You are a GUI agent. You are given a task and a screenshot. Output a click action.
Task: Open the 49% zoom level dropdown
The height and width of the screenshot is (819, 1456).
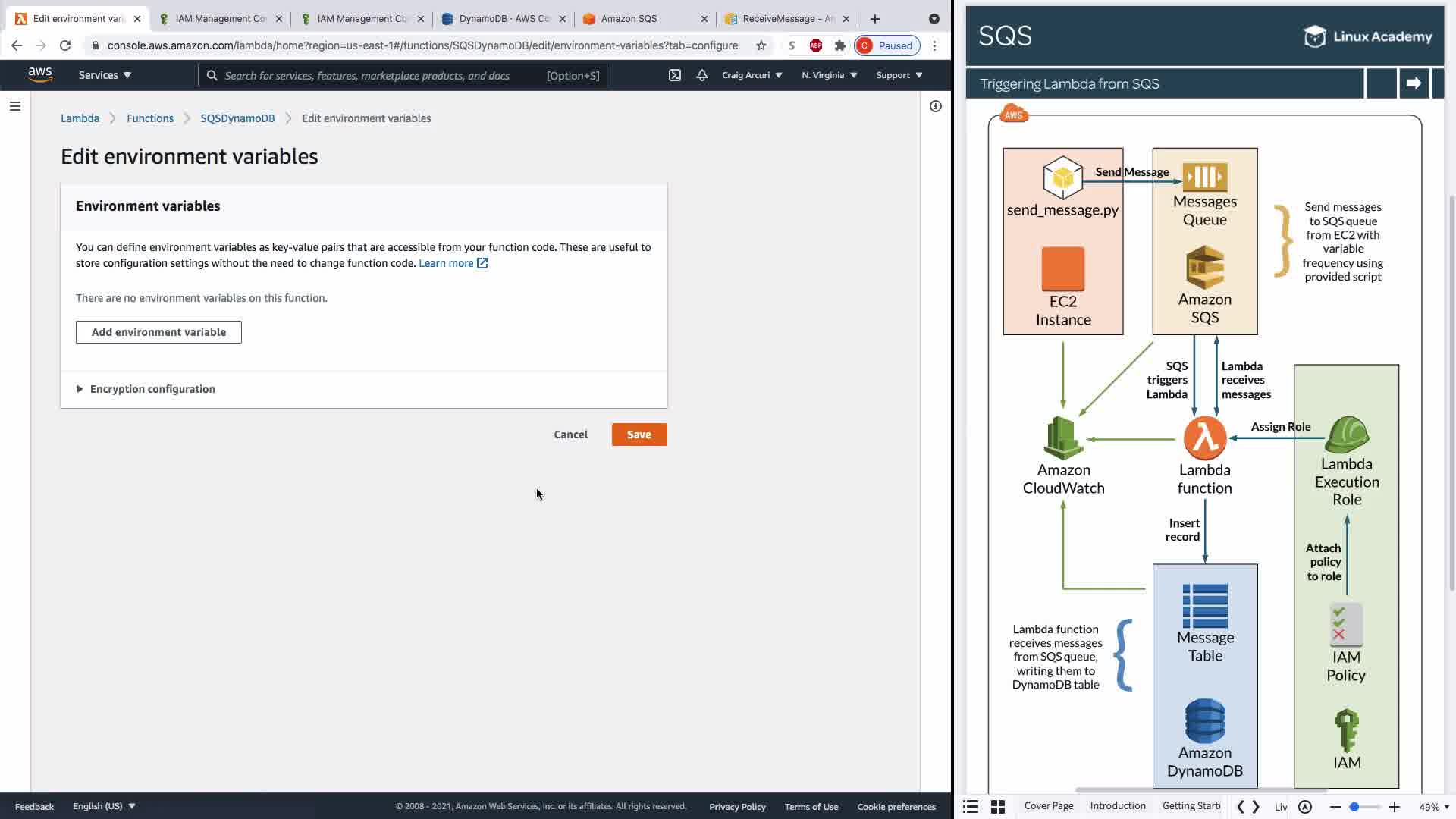tap(1434, 807)
